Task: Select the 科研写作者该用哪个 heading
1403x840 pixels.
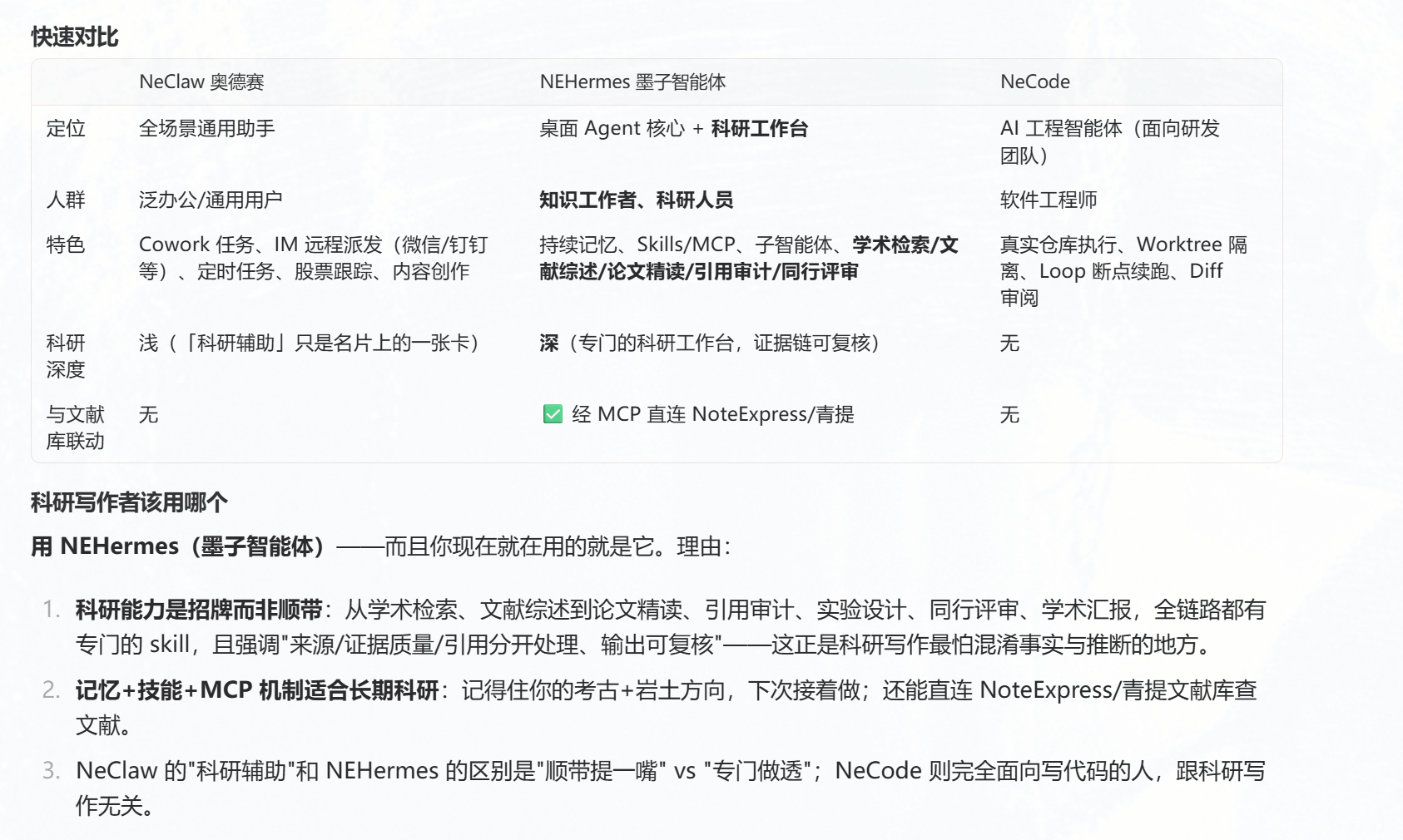Action: (x=129, y=502)
